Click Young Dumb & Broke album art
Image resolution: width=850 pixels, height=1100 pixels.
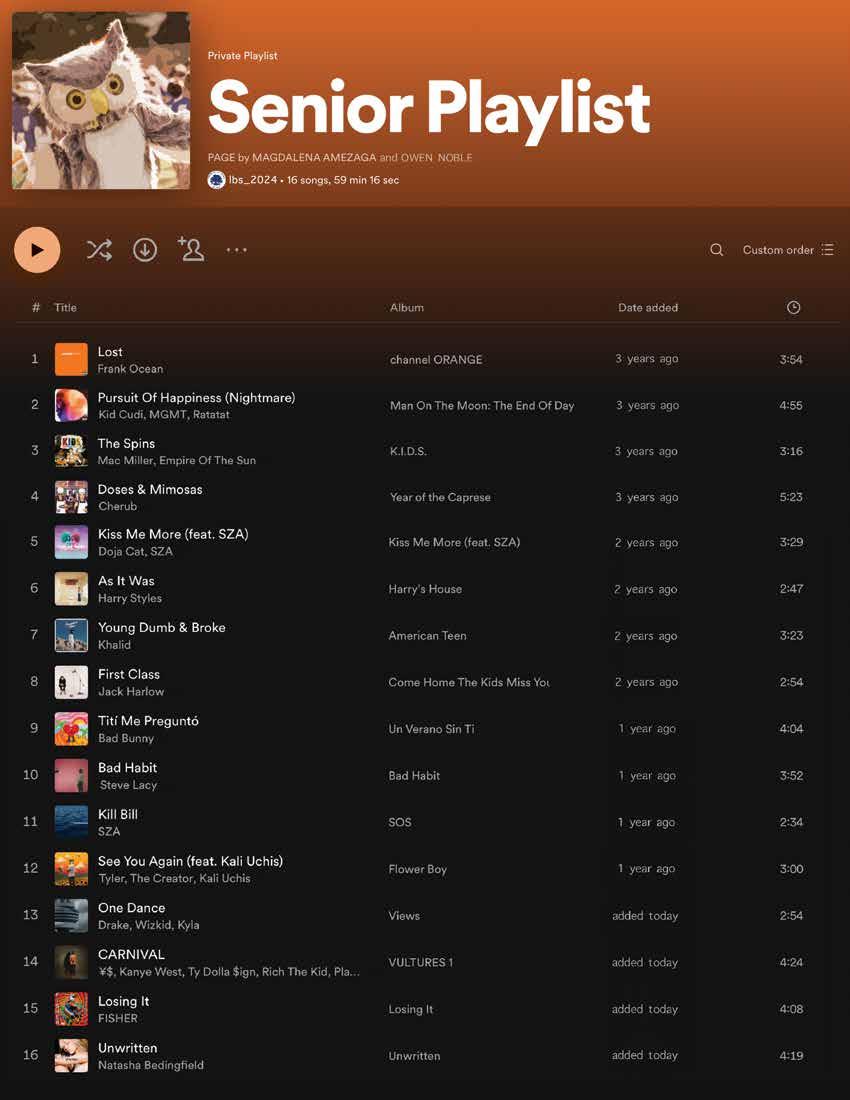click(72, 636)
